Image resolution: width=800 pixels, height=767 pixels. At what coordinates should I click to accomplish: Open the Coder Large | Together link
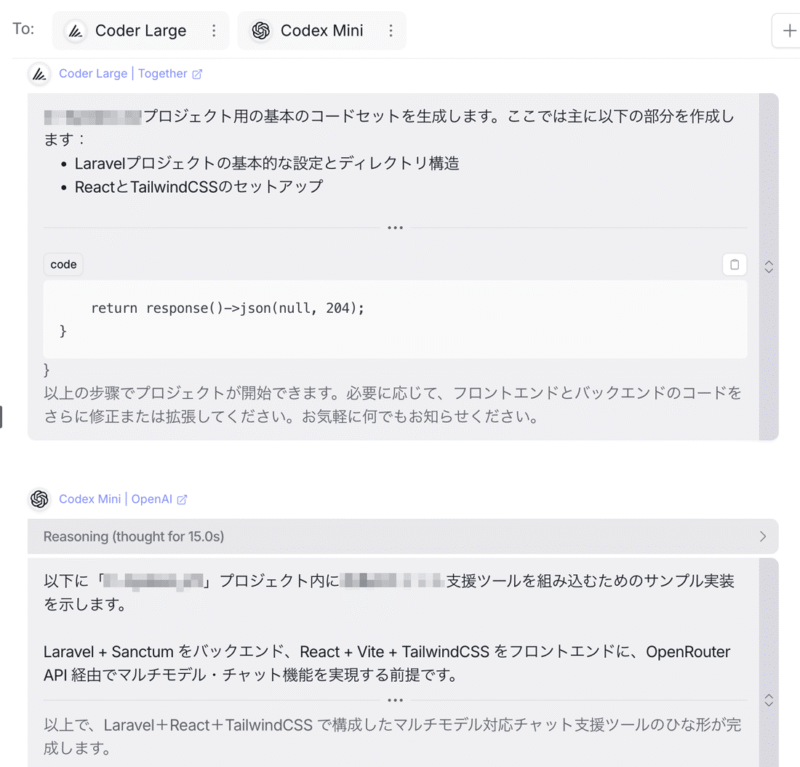[130, 74]
